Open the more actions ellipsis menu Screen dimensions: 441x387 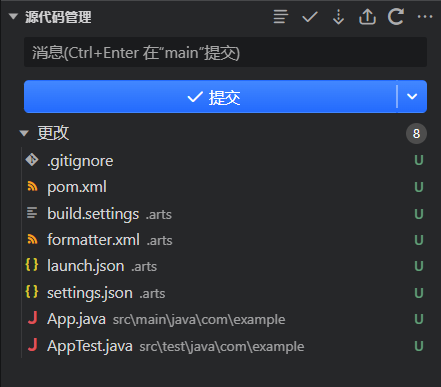[425, 16]
